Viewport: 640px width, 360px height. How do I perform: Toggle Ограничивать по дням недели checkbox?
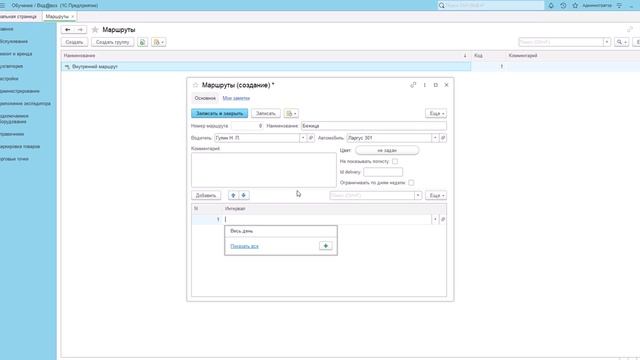click(x=411, y=182)
